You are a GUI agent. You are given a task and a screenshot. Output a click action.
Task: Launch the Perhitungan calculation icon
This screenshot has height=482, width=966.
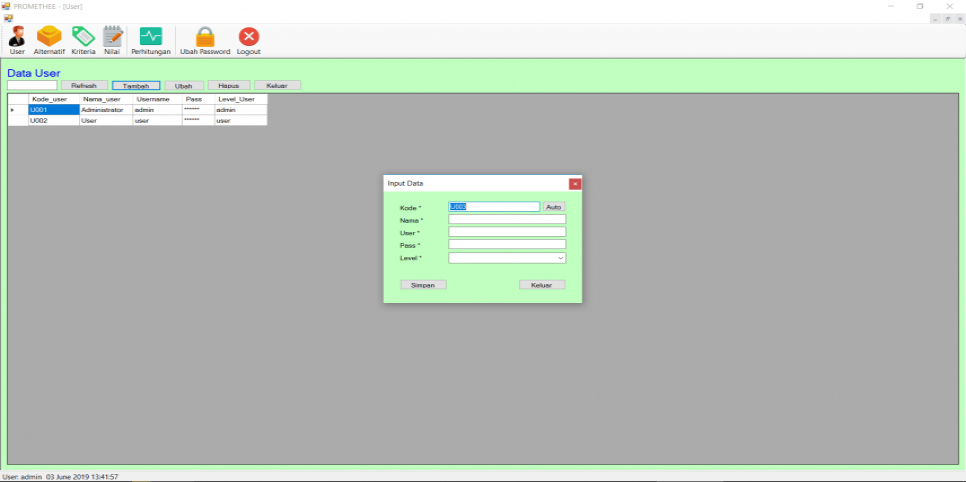pos(151,38)
